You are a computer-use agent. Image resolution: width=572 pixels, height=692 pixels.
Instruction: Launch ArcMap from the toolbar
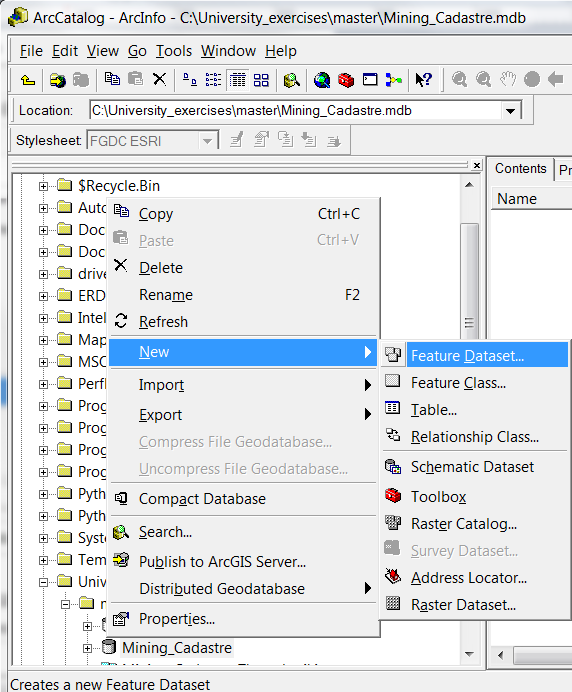(x=322, y=80)
